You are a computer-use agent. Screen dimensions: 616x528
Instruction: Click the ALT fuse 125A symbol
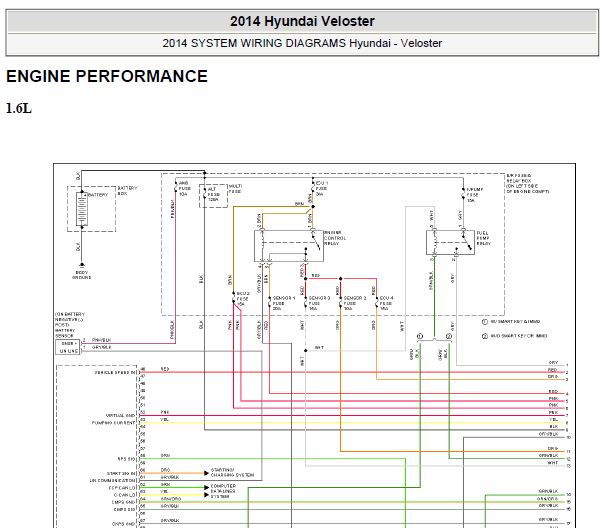coord(205,194)
